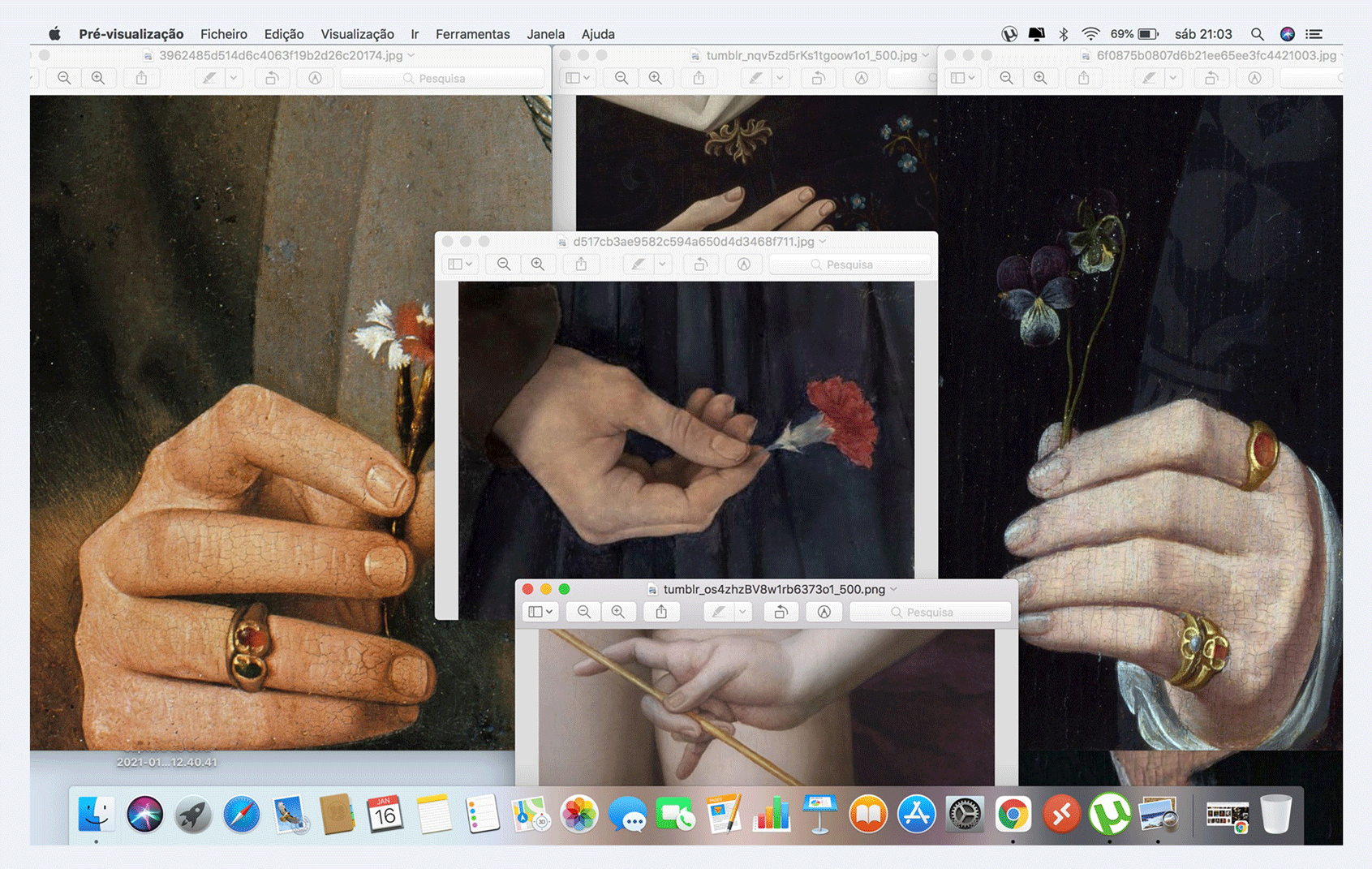Share the 6f0875b0807d6b21ee65ee3fc4421003.jpg image
Image resolution: width=1372 pixels, height=869 pixels.
(x=1083, y=78)
